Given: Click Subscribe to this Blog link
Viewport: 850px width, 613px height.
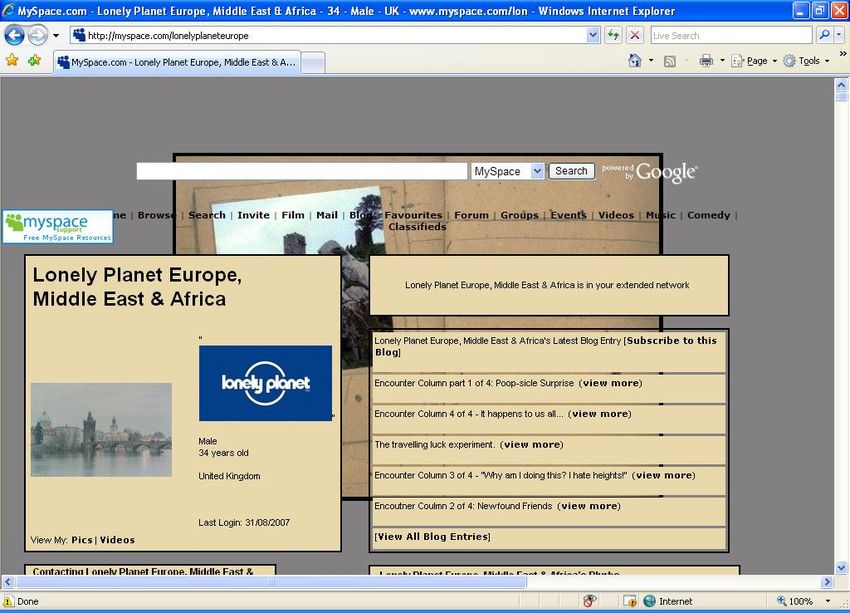Looking at the screenshot, I should point(546,346).
